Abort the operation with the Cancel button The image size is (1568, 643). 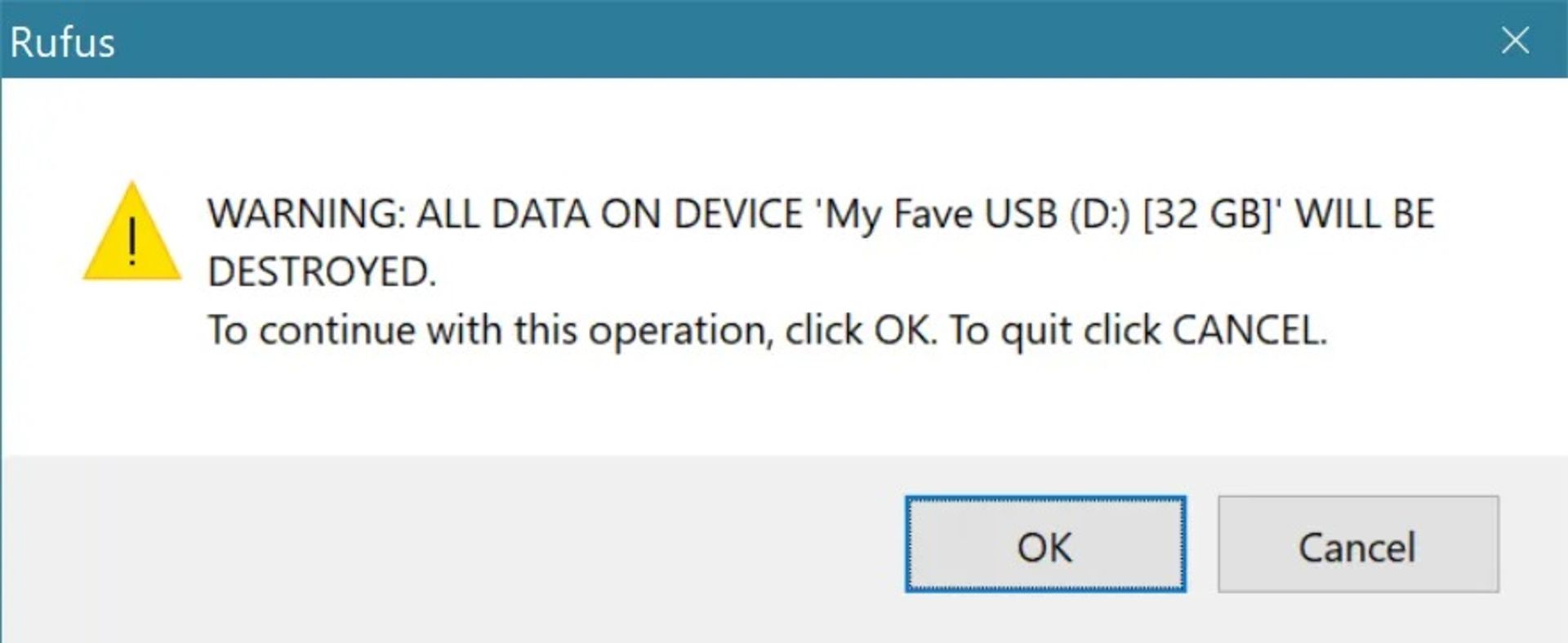point(1358,544)
